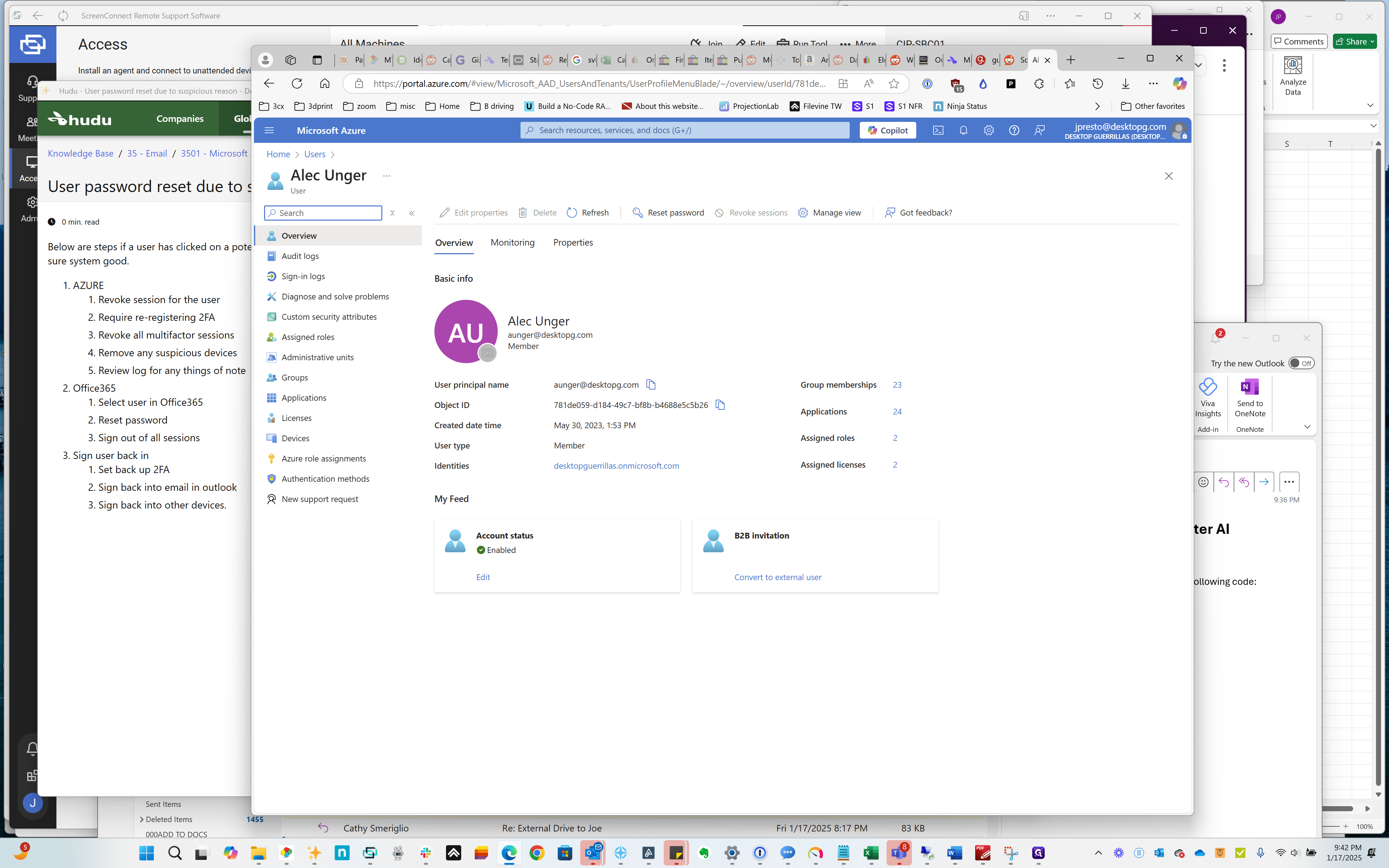Expand the bookmarks overflow chevron
Image resolution: width=1389 pixels, height=868 pixels.
1097,106
